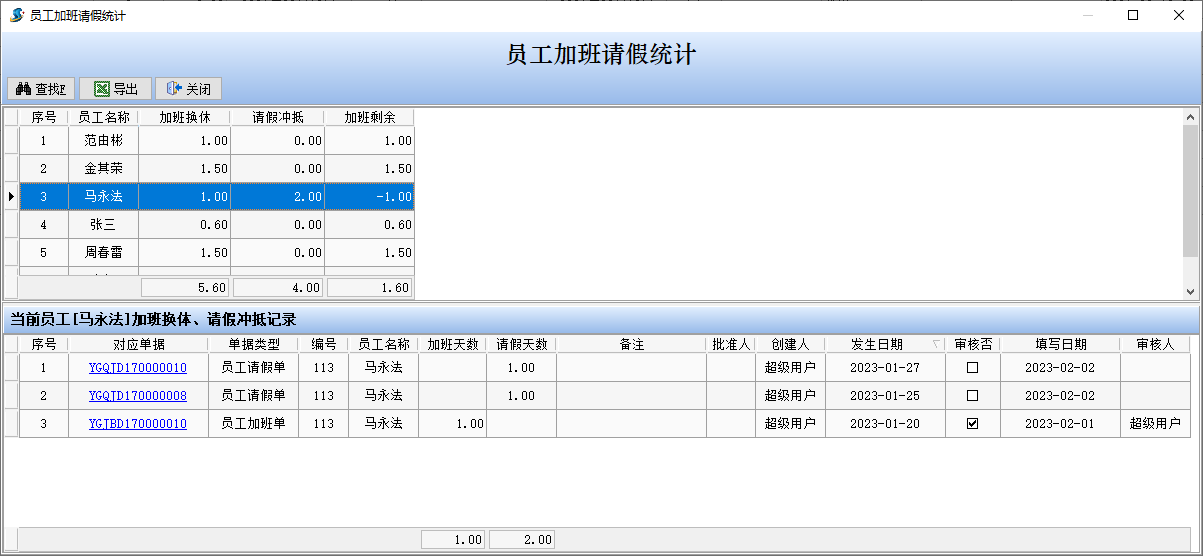Open document link YGJBD170000010
Image resolution: width=1203 pixels, height=556 pixels.
point(138,424)
